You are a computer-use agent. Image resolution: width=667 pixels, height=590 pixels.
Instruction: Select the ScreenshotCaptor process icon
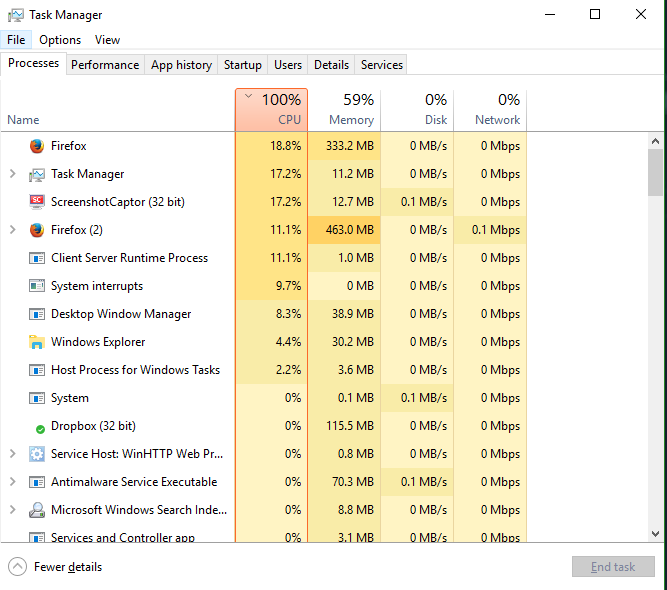click(37, 202)
